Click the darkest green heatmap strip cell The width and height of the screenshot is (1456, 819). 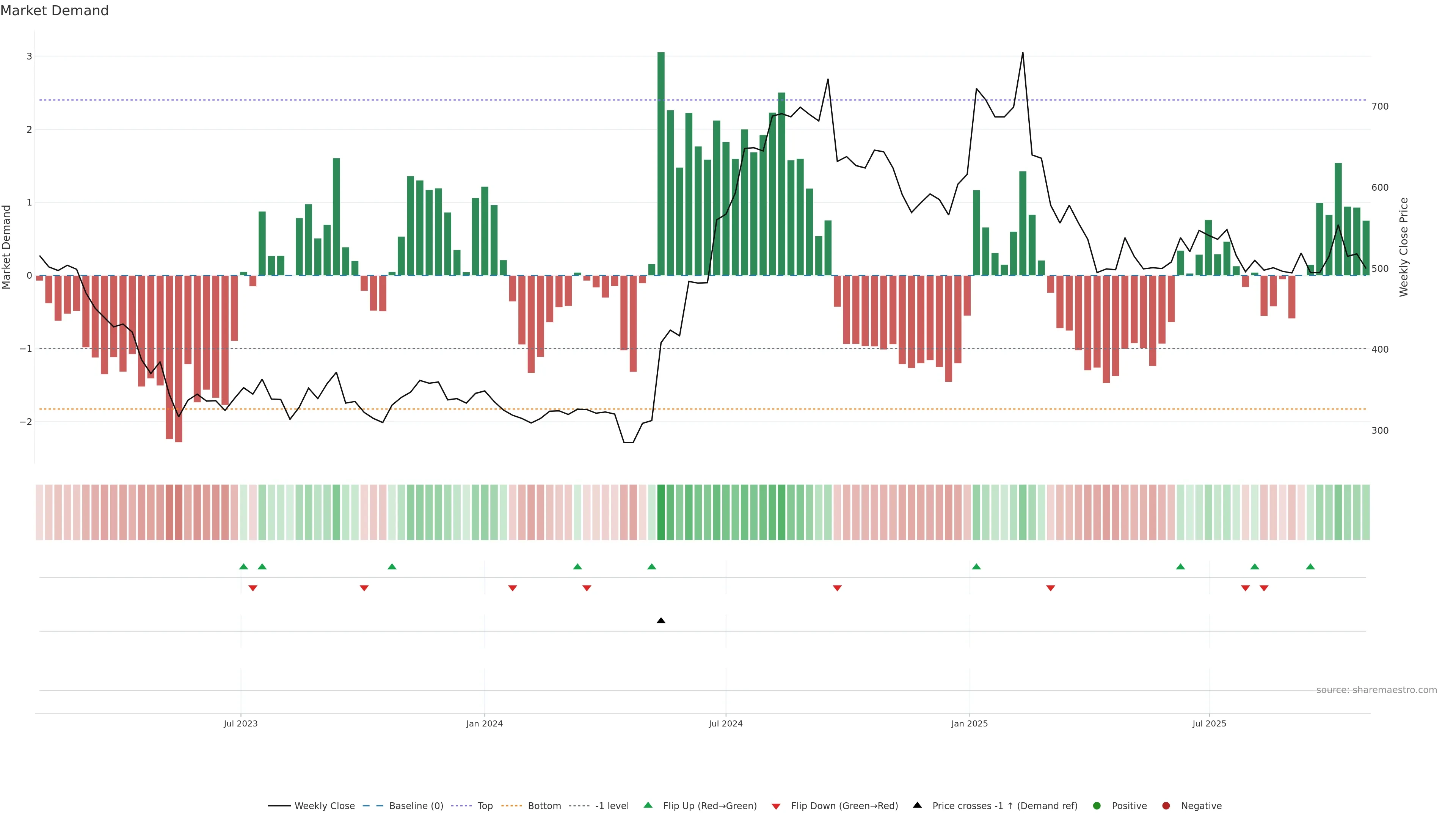[x=661, y=512]
